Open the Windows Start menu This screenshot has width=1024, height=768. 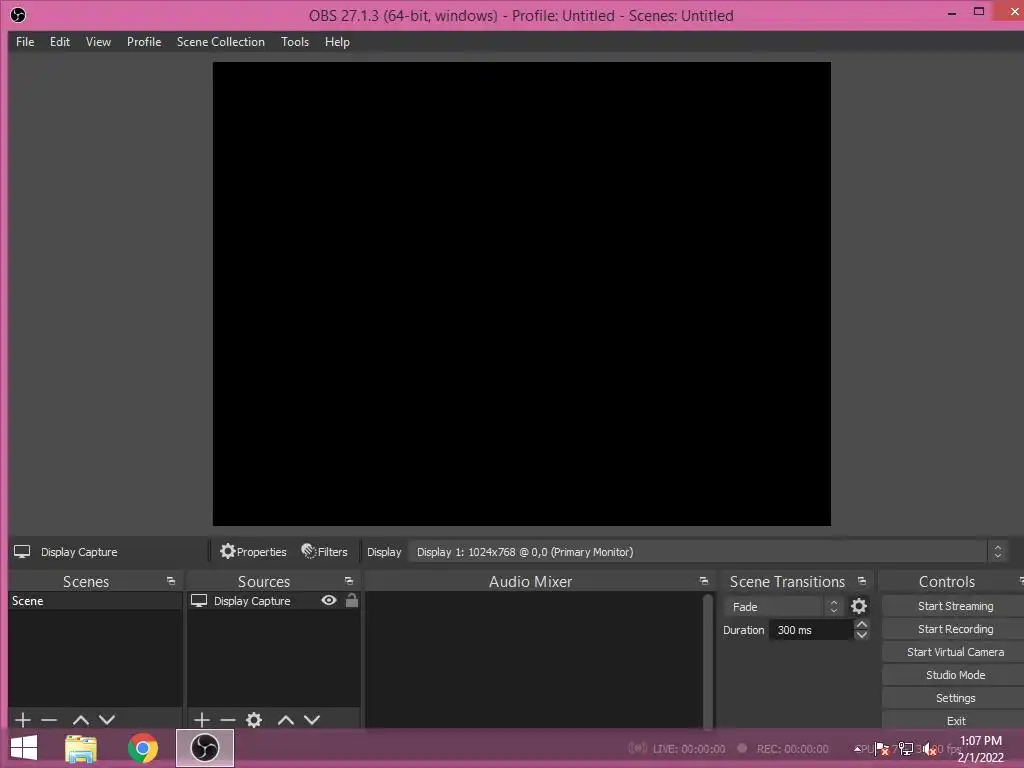coord(24,748)
